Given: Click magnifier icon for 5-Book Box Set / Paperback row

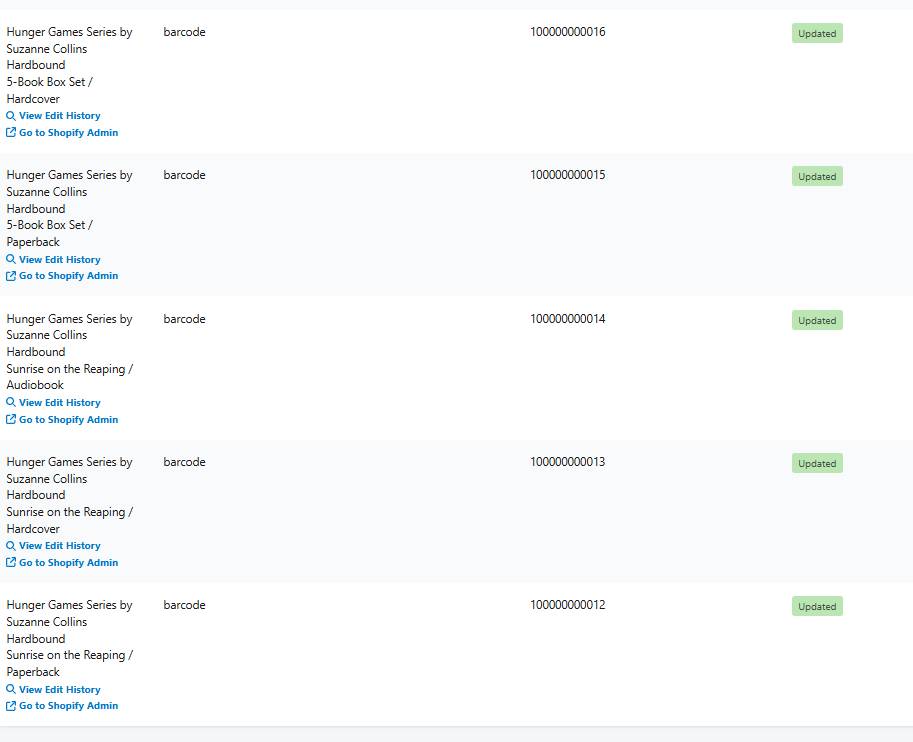Looking at the screenshot, I should pyautogui.click(x=10, y=259).
